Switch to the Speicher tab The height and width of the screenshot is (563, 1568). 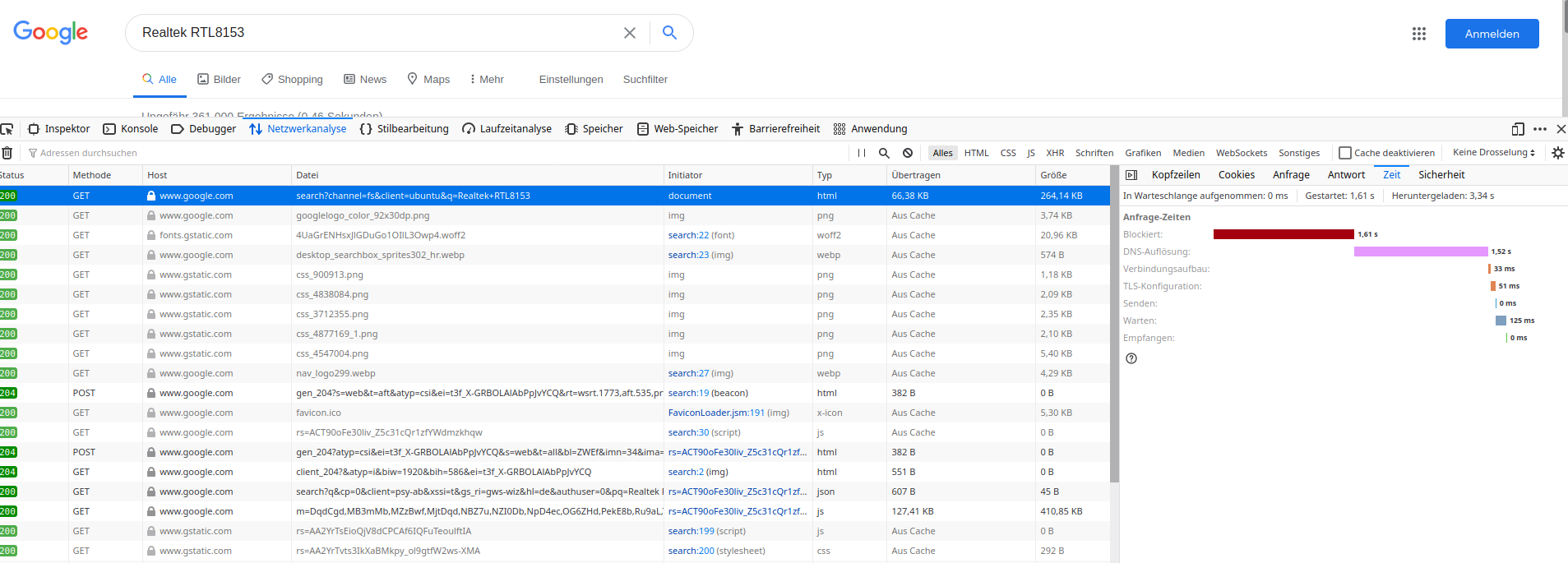pyautogui.click(x=594, y=129)
